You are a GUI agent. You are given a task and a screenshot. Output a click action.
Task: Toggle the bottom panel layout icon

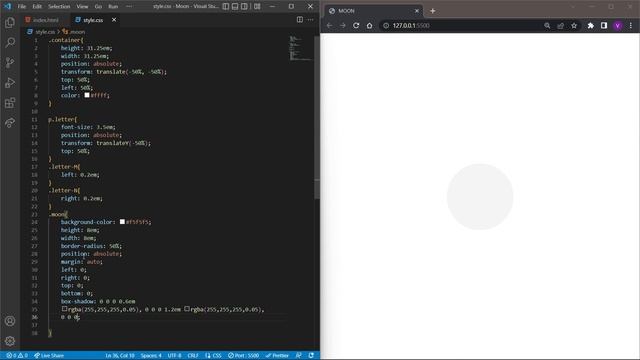[235, 6]
